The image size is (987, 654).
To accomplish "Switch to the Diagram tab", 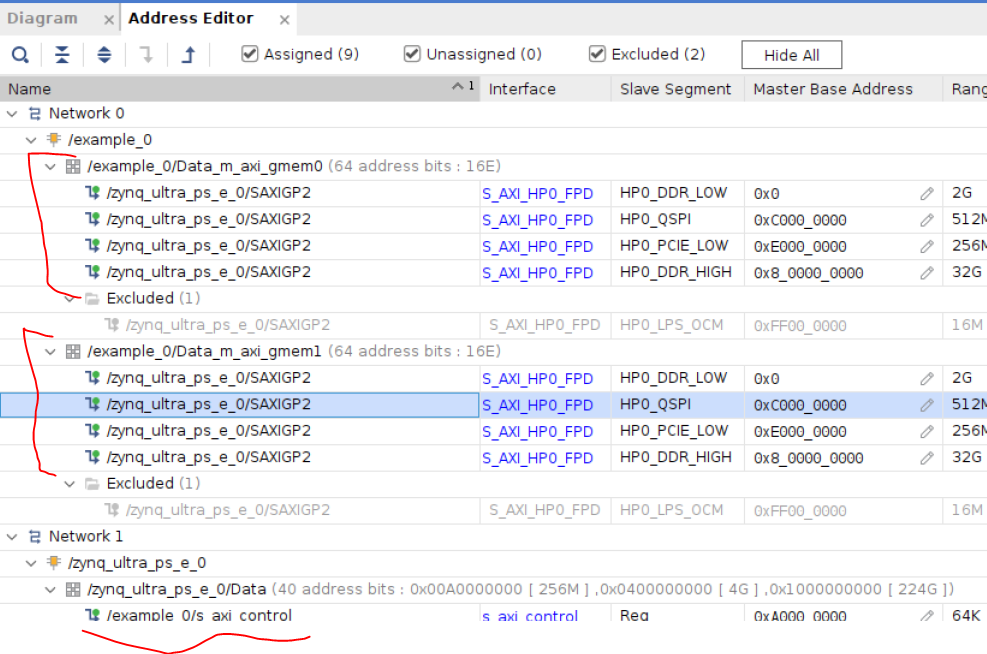I will [x=42, y=18].
